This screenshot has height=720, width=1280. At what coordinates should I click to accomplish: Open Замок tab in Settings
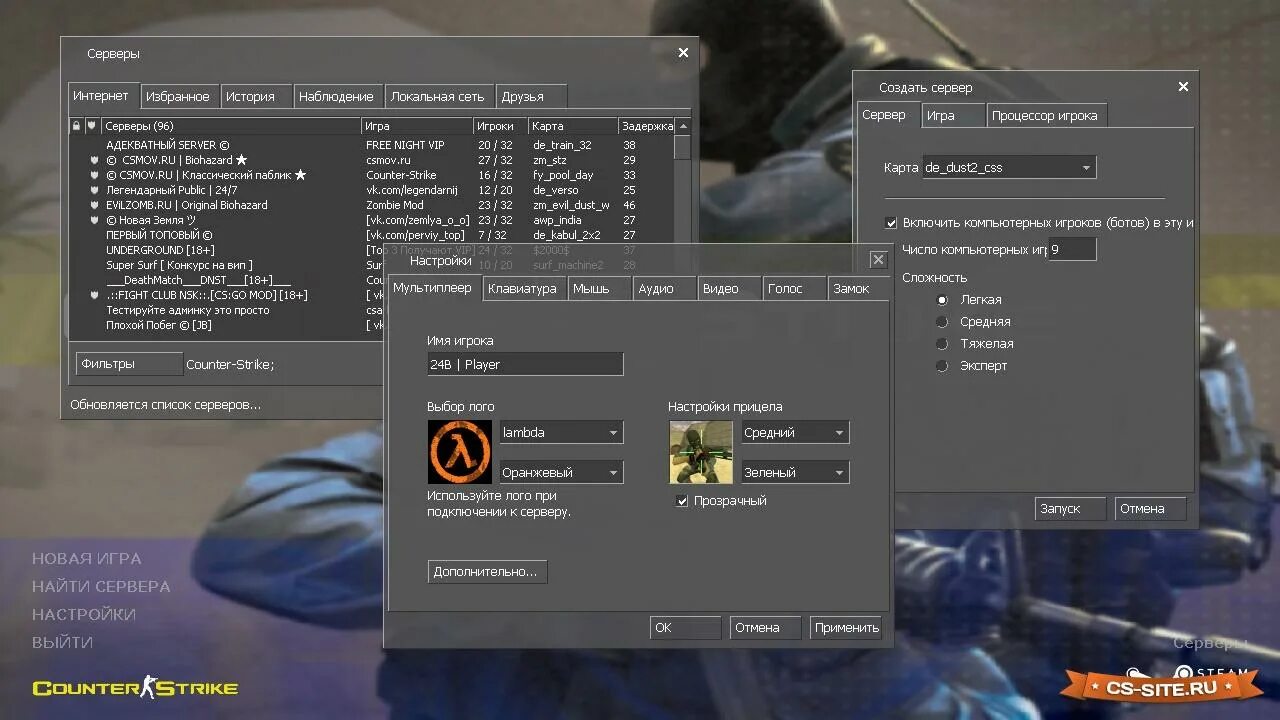858,289
